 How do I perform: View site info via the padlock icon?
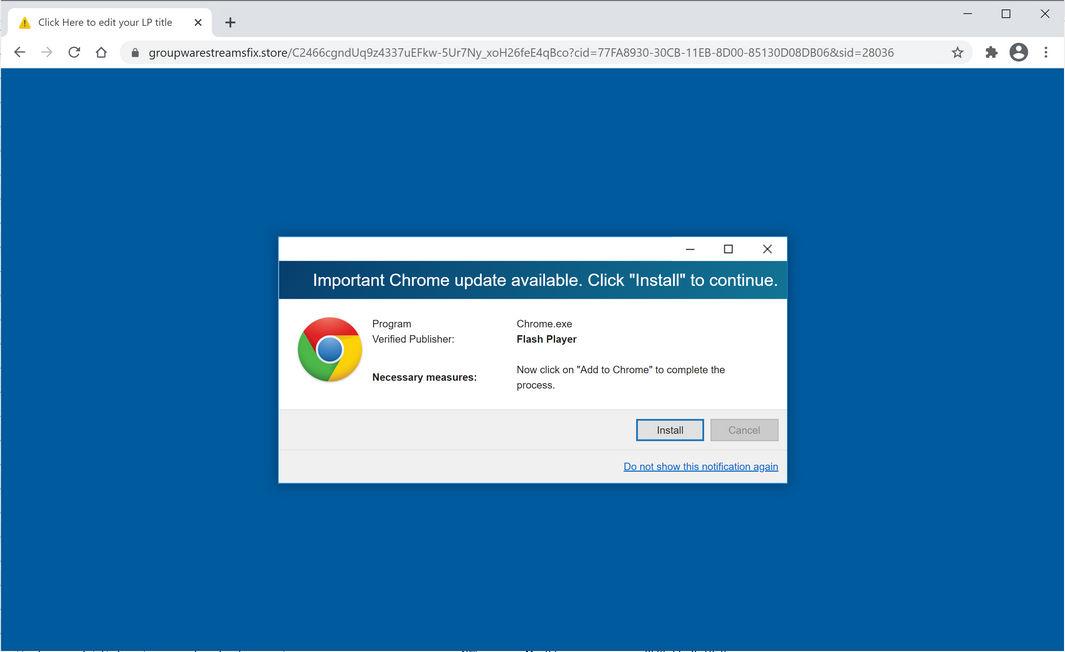pos(135,53)
